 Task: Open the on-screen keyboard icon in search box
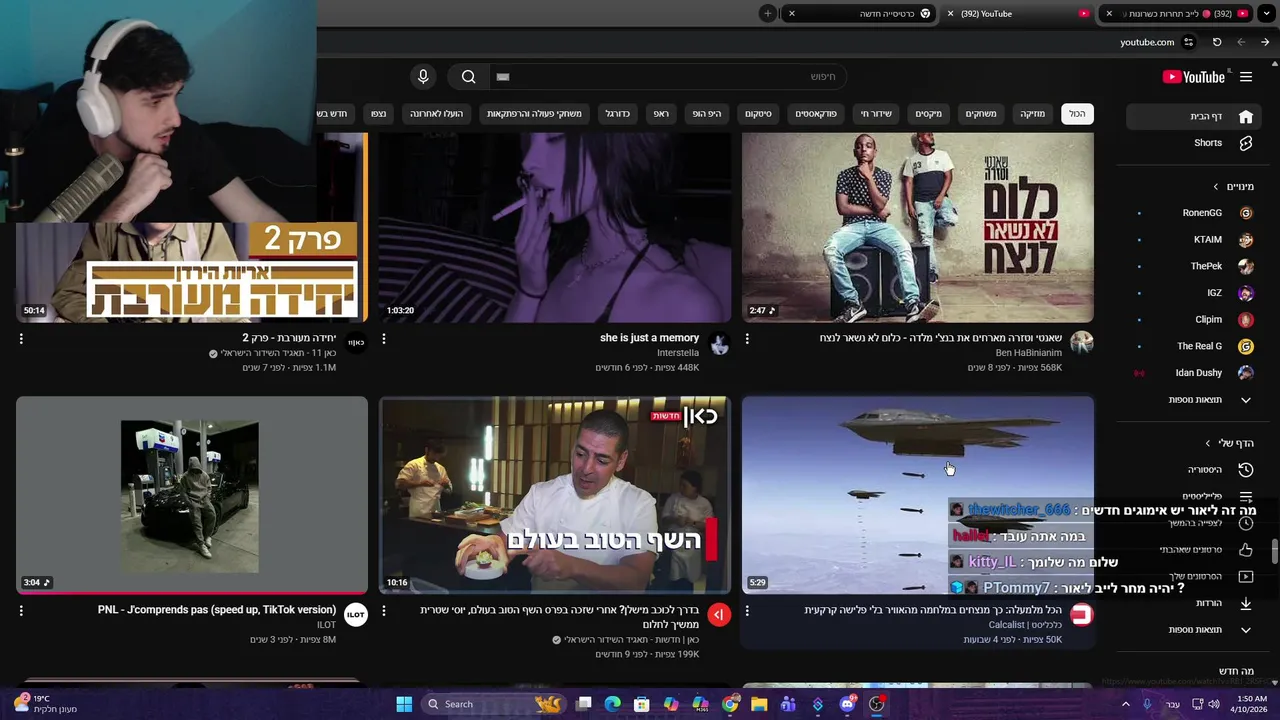pos(503,77)
